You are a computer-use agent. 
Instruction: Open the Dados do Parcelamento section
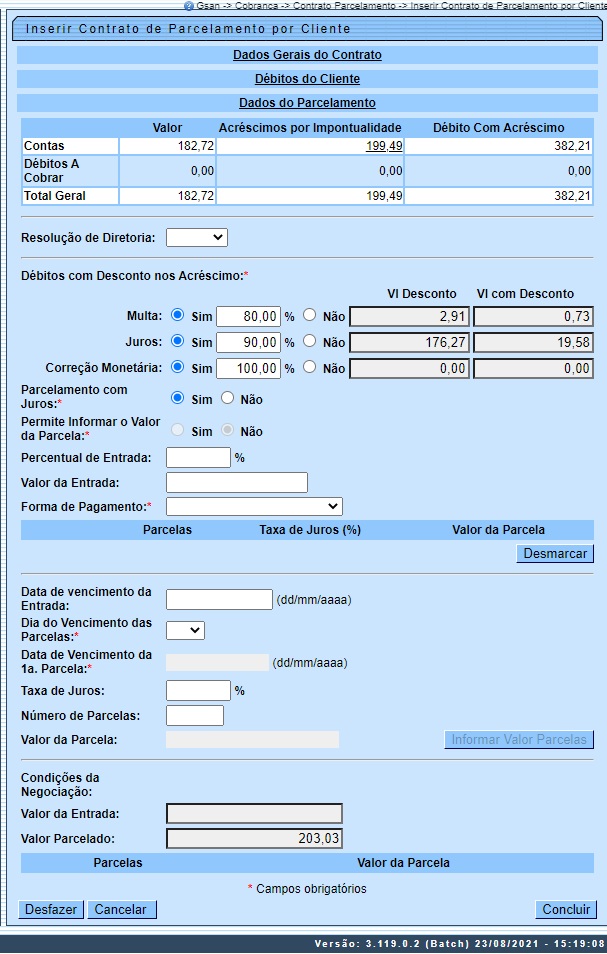307,102
